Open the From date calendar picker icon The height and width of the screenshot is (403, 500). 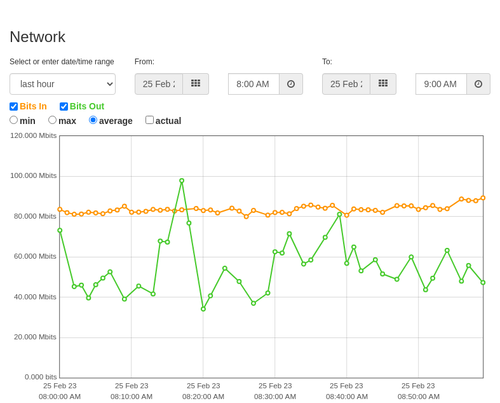click(196, 84)
